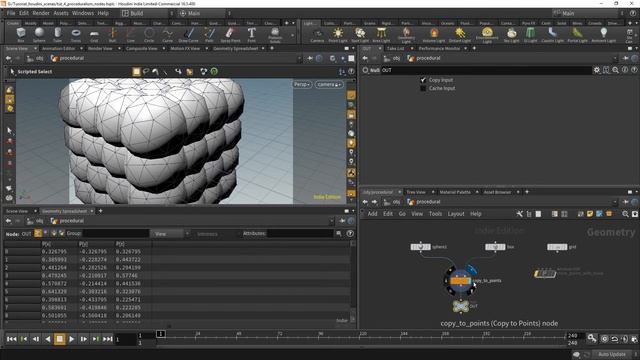Add a Camera from Lights shelf
Image resolution: width=640 pixels, height=360 pixels.
click(x=317, y=35)
